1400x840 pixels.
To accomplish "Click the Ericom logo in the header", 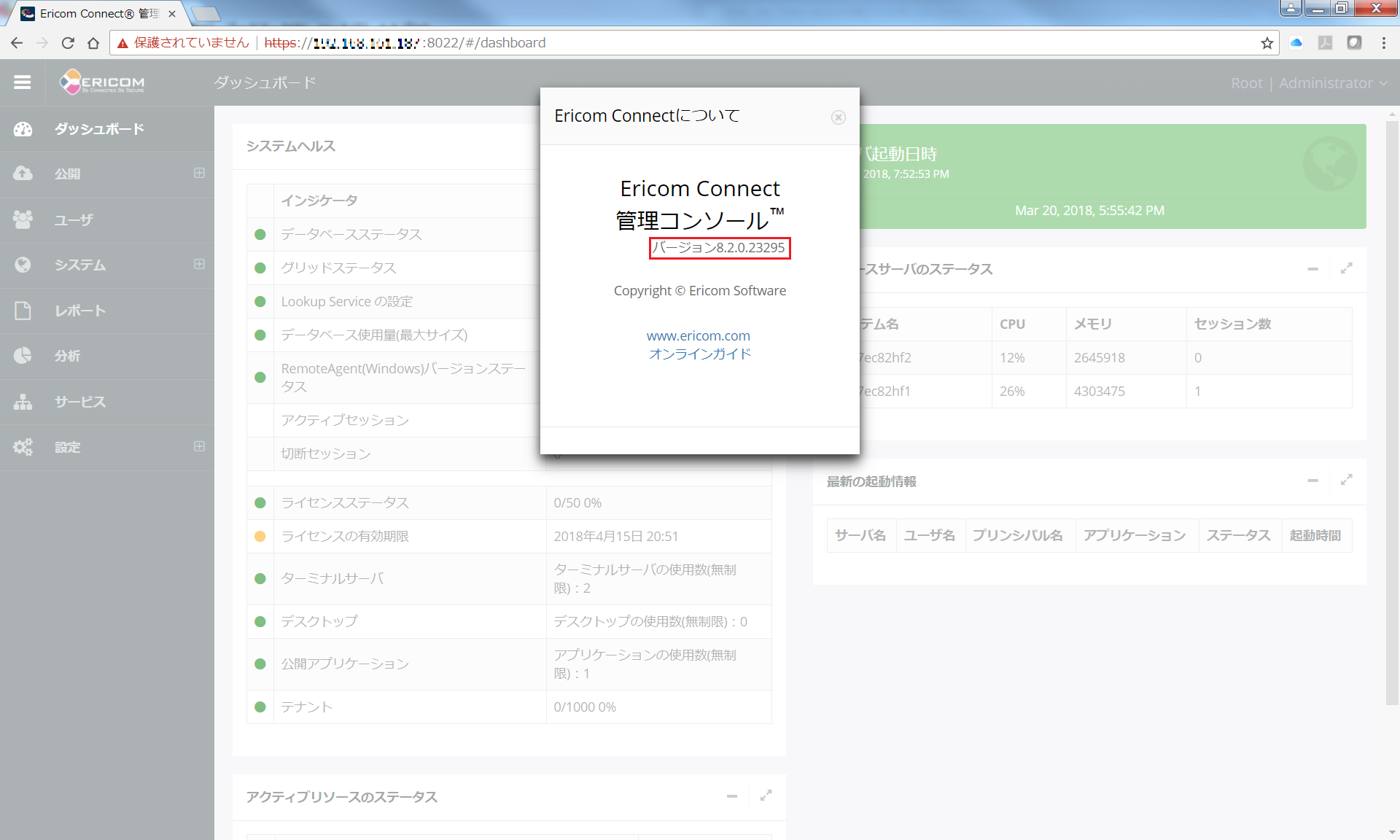I will click(102, 82).
